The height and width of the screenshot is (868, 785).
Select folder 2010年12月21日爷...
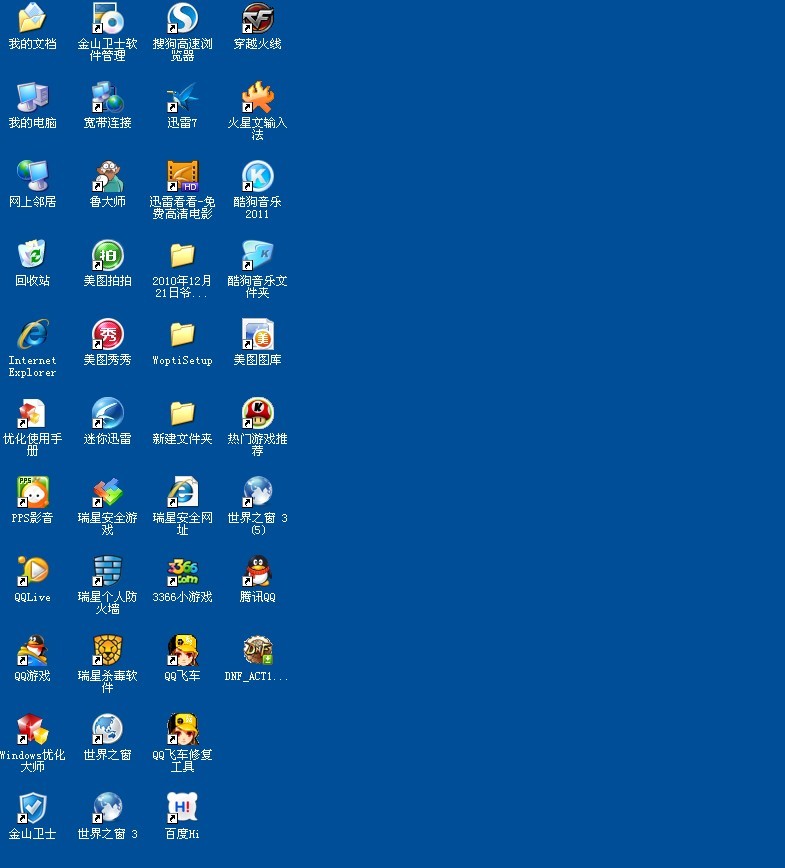[x=182, y=255]
